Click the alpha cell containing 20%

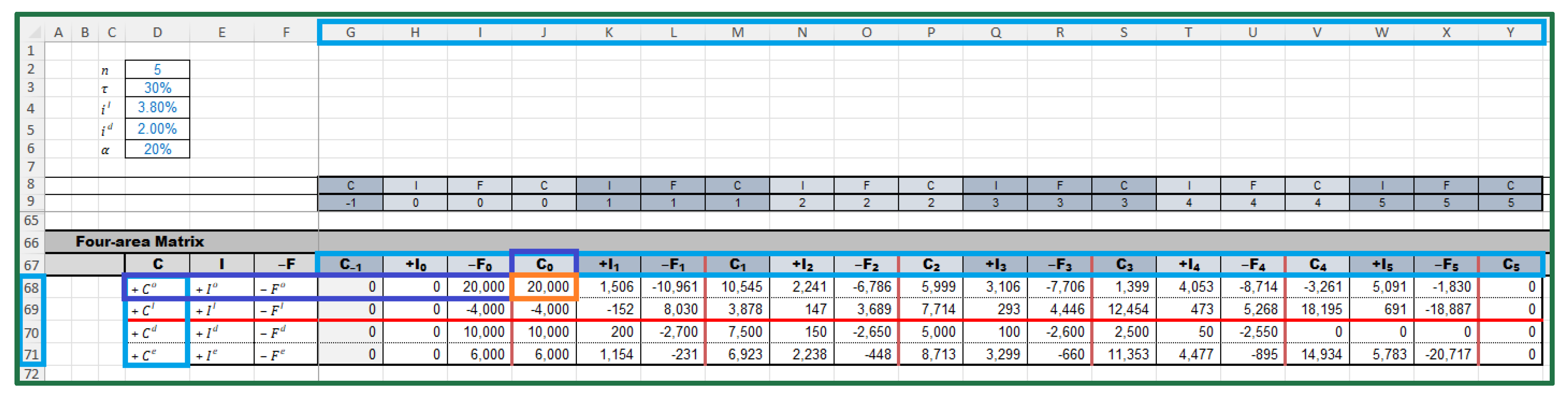[x=157, y=149]
